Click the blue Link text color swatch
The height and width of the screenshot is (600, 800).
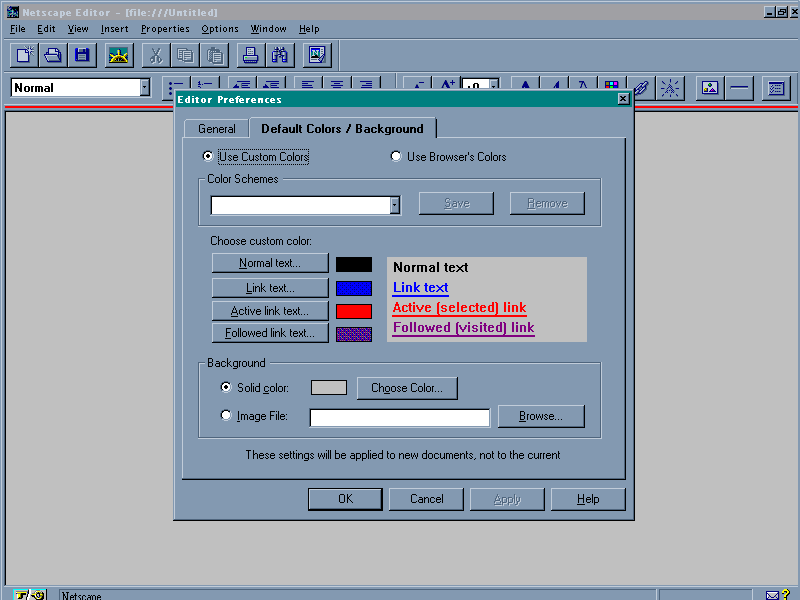click(x=353, y=288)
